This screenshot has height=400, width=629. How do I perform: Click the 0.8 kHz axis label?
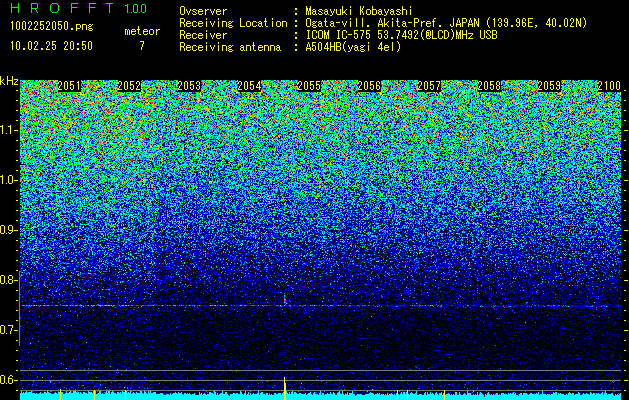[x=8, y=280]
